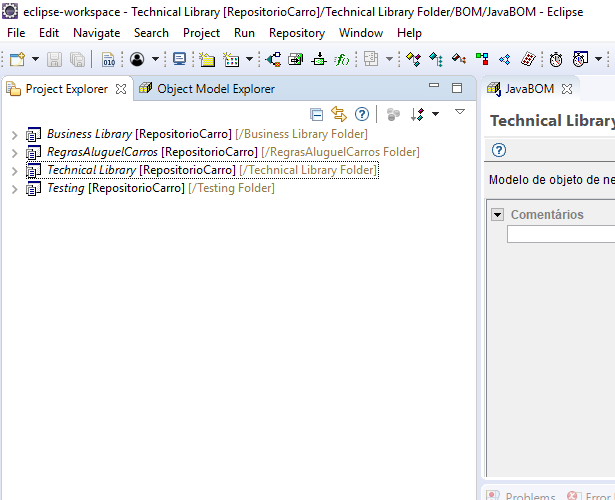
Task: Open the Repository menu
Action: point(297,33)
